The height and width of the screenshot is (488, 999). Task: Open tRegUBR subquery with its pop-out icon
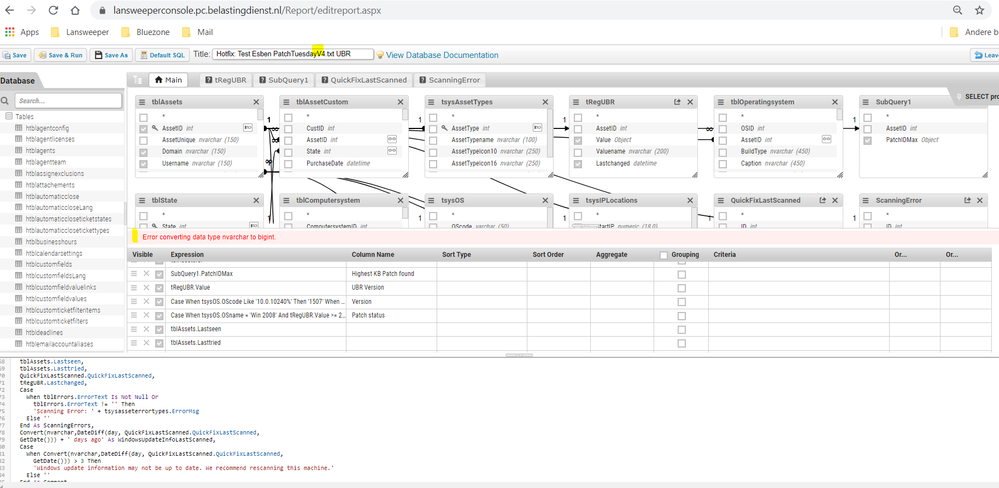(x=677, y=102)
